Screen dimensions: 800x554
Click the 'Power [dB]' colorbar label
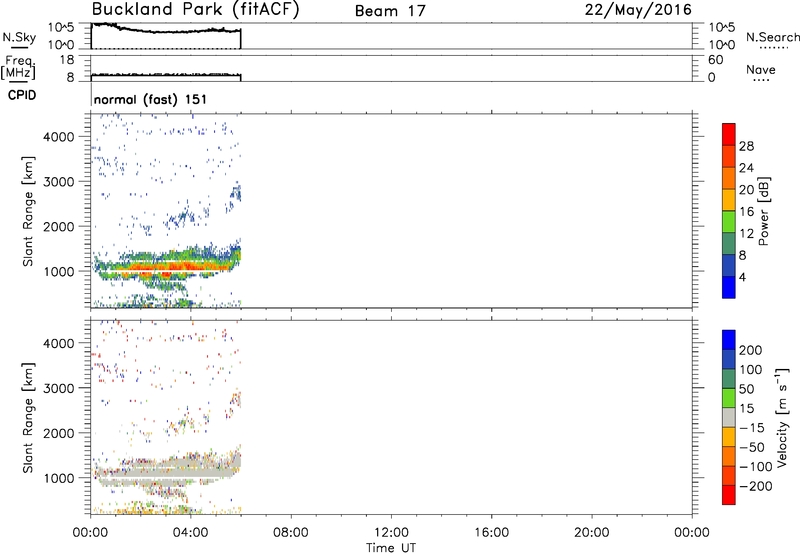(x=763, y=211)
